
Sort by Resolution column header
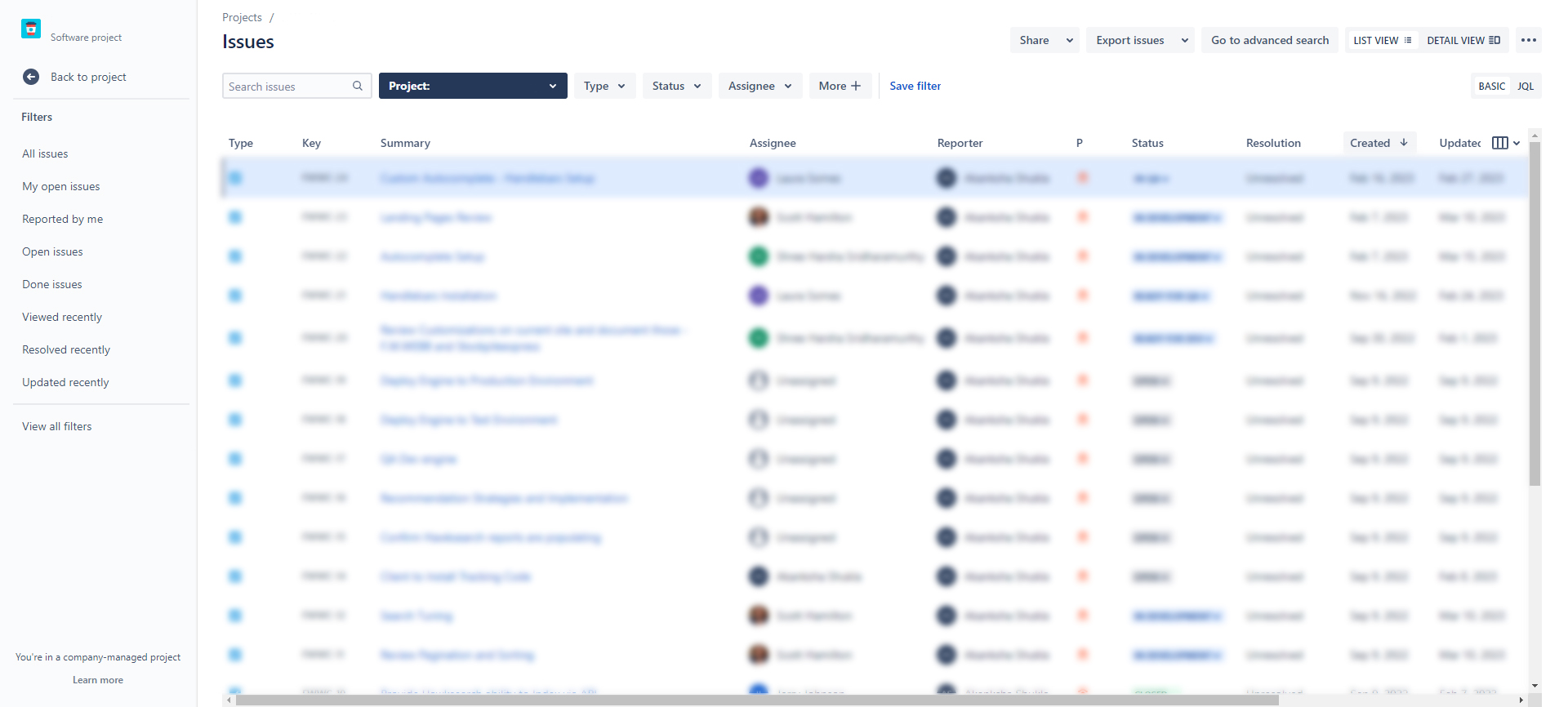[1273, 143]
